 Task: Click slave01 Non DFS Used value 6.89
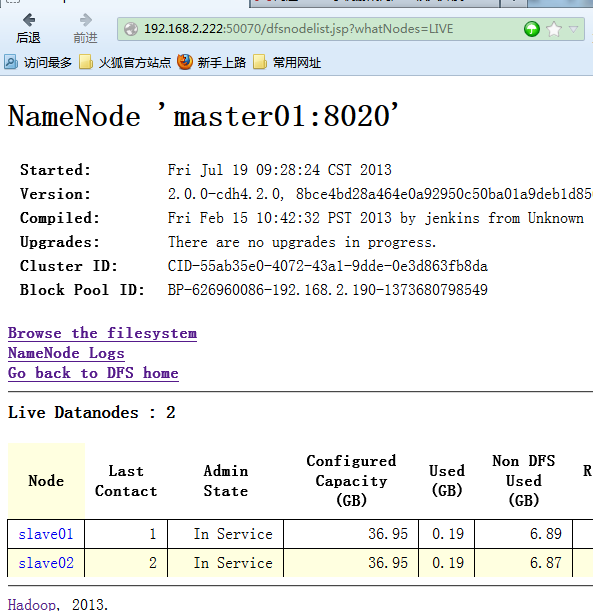point(546,534)
